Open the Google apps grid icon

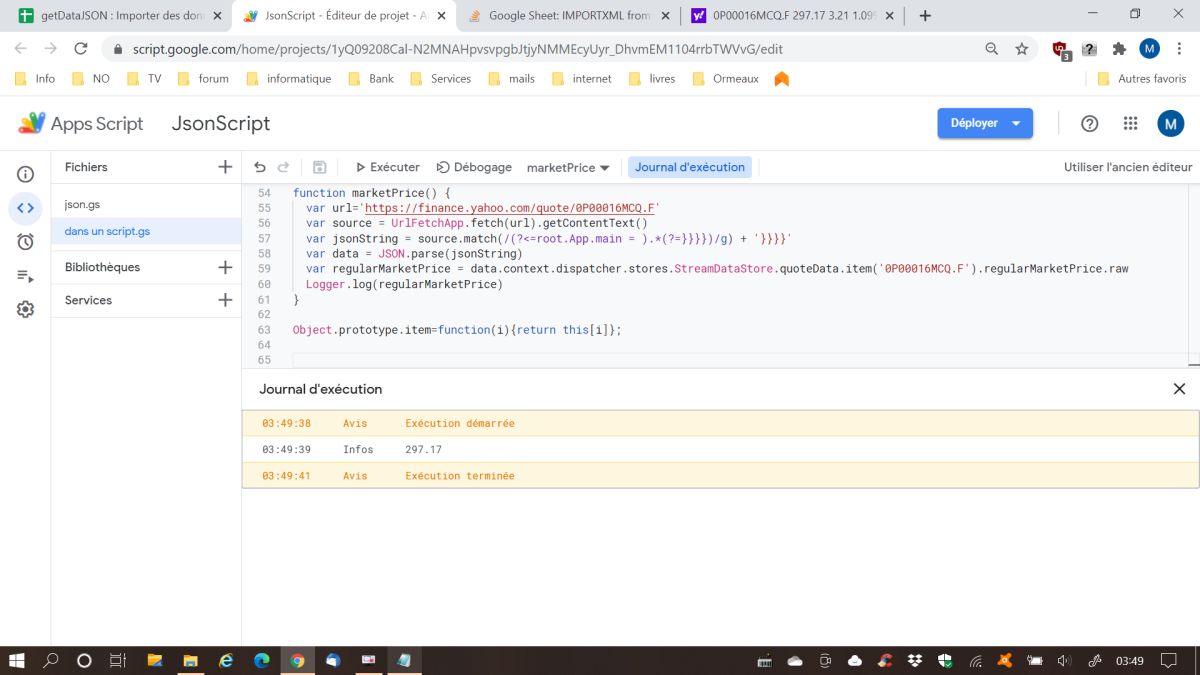click(x=1130, y=123)
